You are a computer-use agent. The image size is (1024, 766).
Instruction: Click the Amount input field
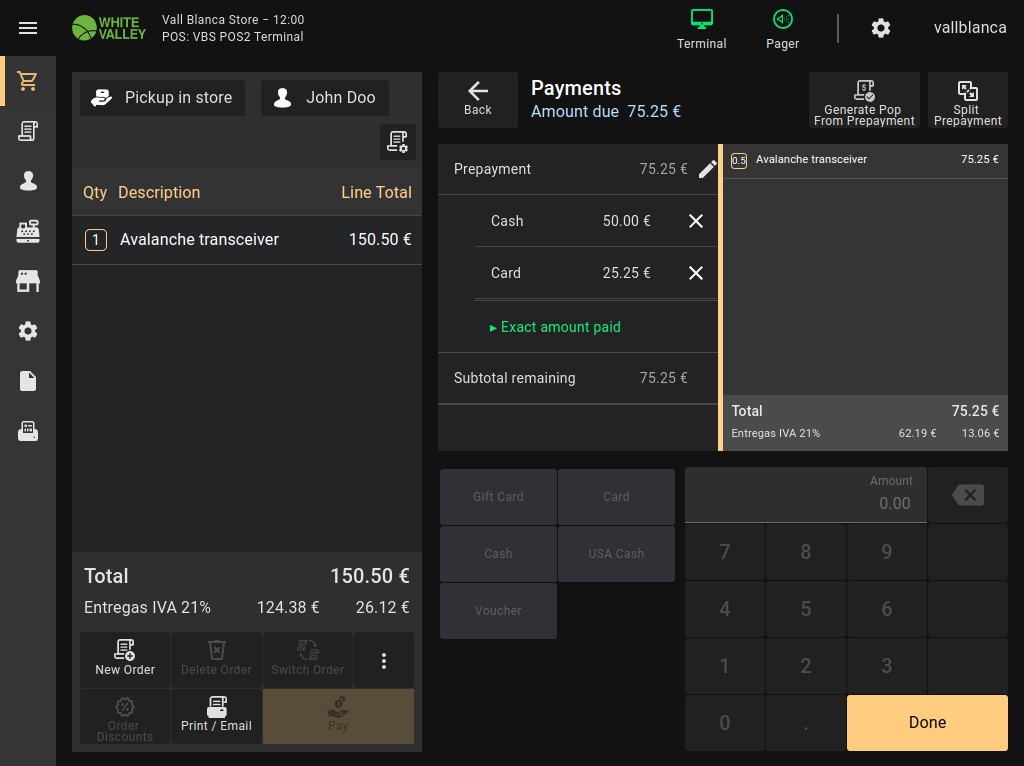click(805, 495)
